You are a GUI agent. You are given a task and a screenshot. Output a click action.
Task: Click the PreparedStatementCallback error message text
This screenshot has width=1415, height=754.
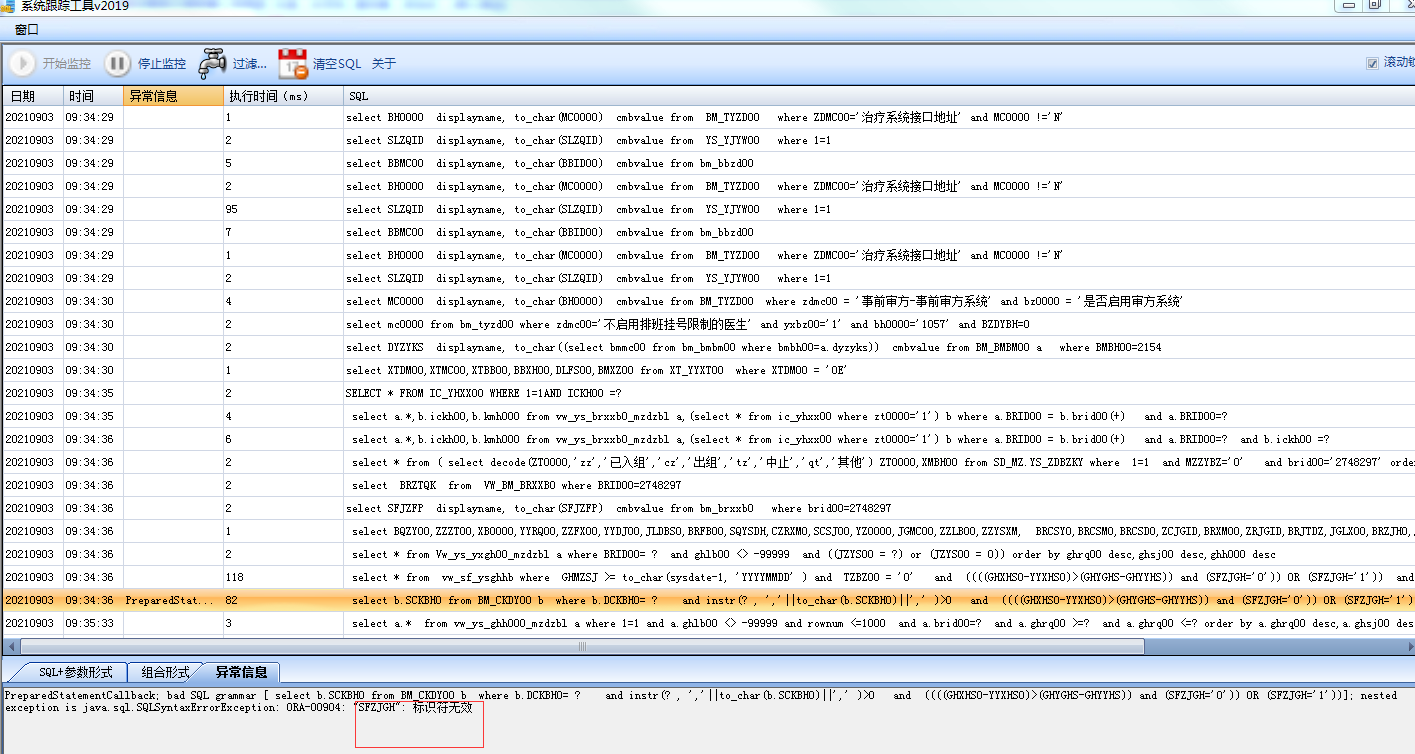pyautogui.click(x=700, y=701)
